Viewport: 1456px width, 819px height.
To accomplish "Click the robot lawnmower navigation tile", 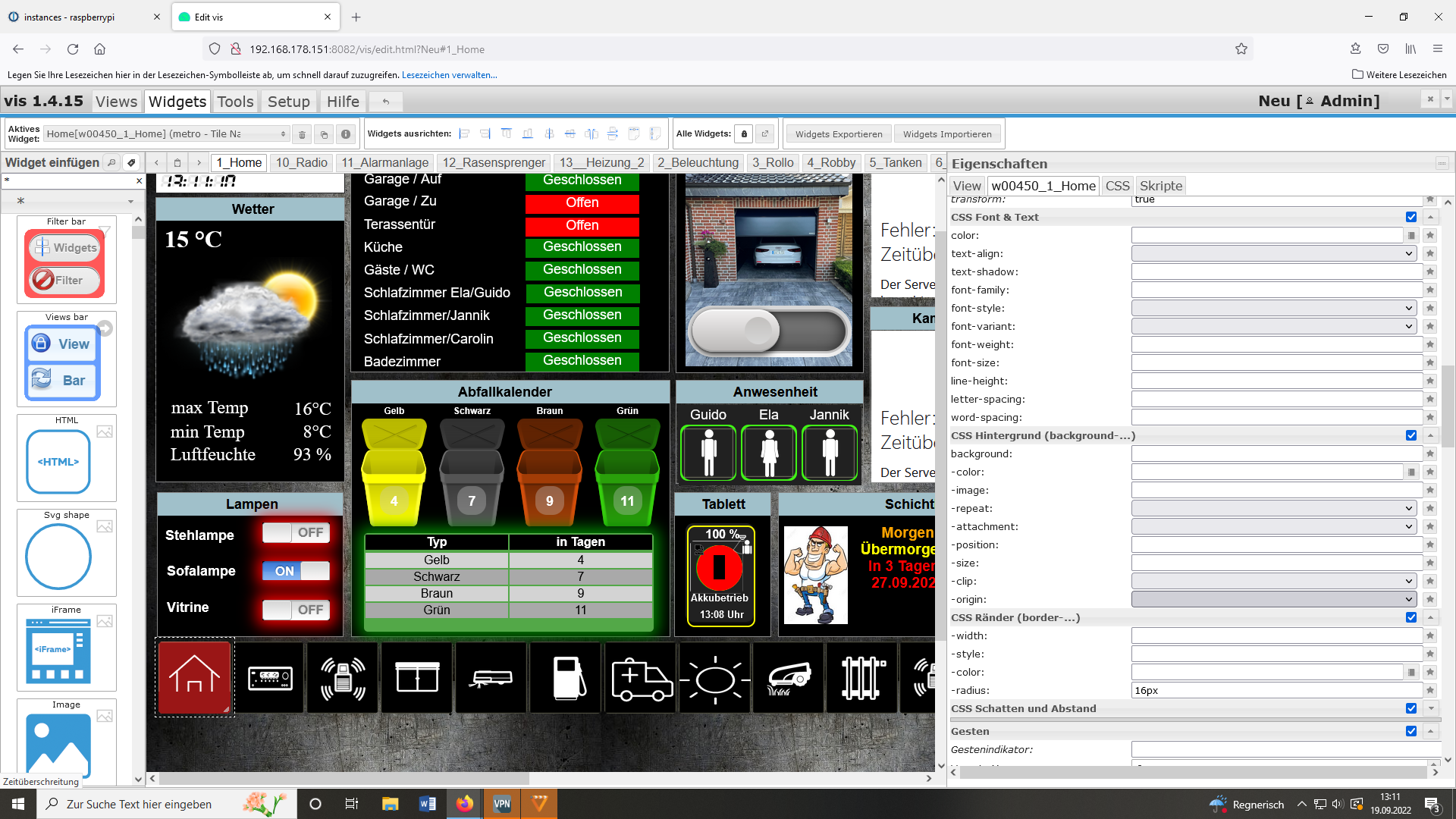I will point(789,677).
